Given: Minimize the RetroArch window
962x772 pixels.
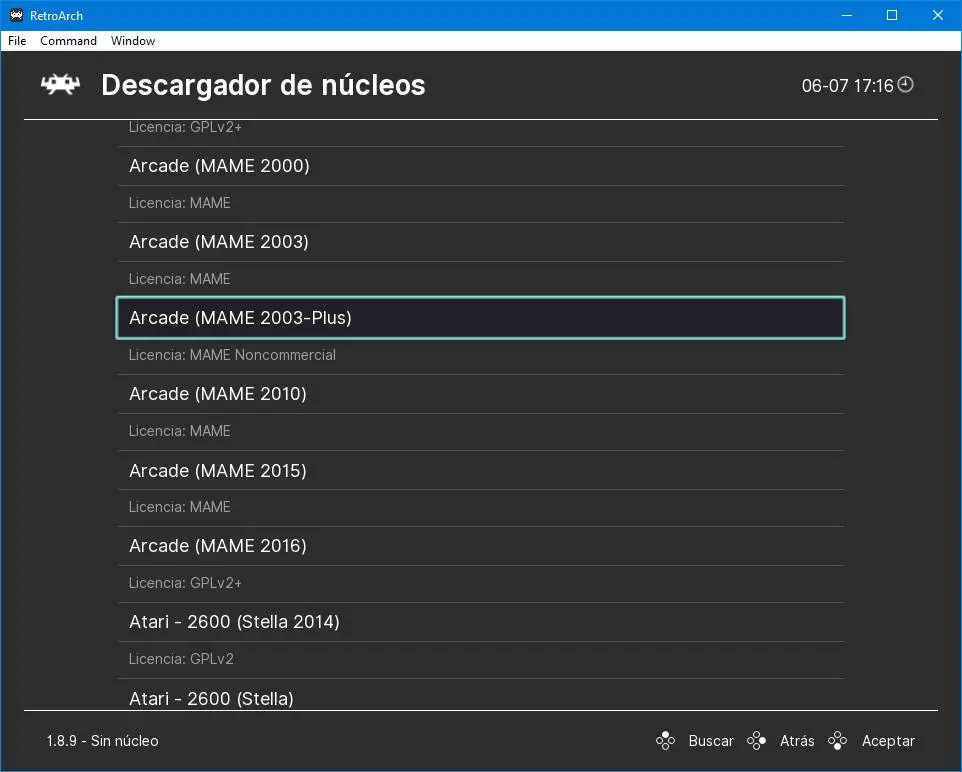Looking at the screenshot, I should (x=847, y=15).
